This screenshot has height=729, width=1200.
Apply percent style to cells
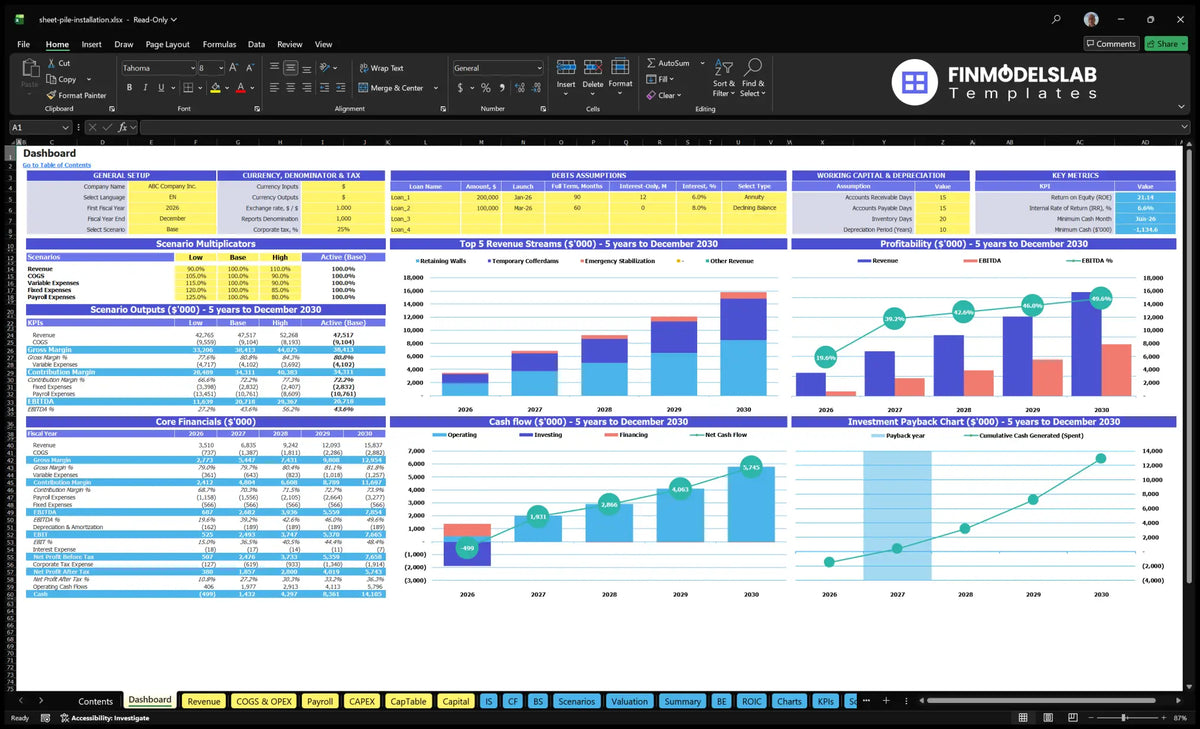point(486,88)
